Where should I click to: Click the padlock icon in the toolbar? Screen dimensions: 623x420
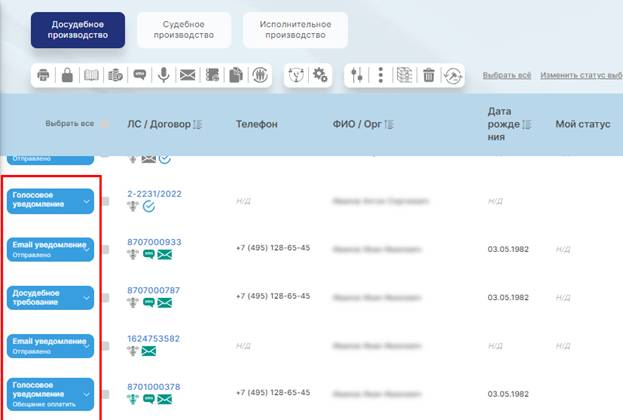[67, 75]
